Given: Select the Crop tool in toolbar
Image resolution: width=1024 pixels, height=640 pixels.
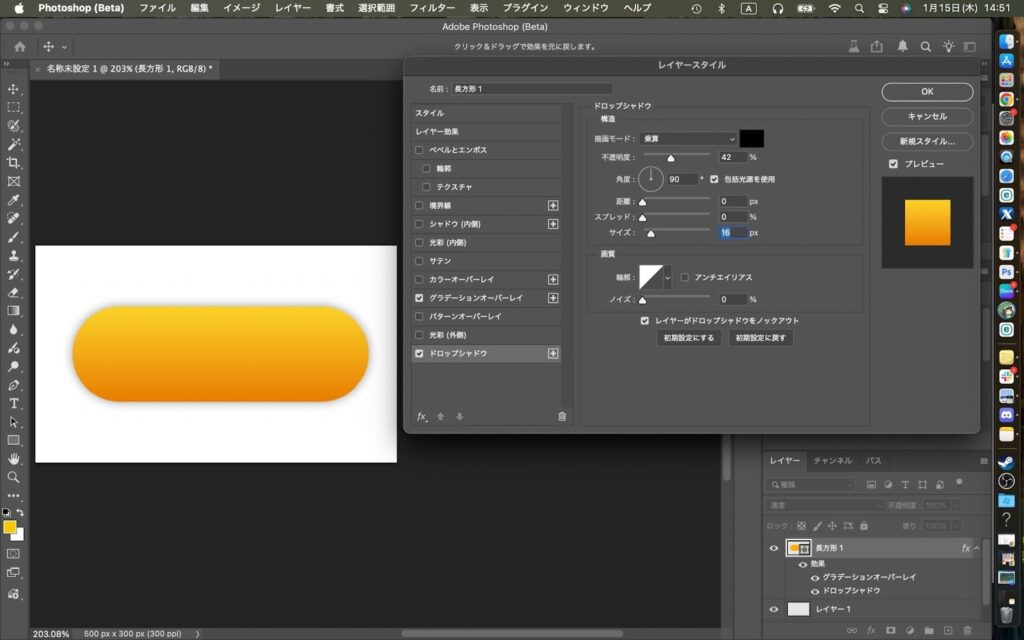Looking at the screenshot, I should [x=14, y=162].
